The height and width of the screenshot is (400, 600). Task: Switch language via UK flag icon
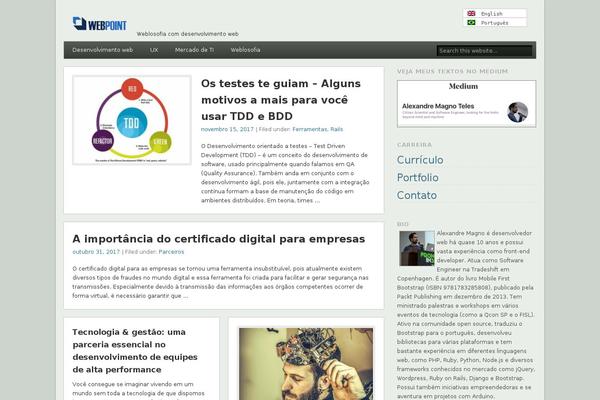(471, 13)
